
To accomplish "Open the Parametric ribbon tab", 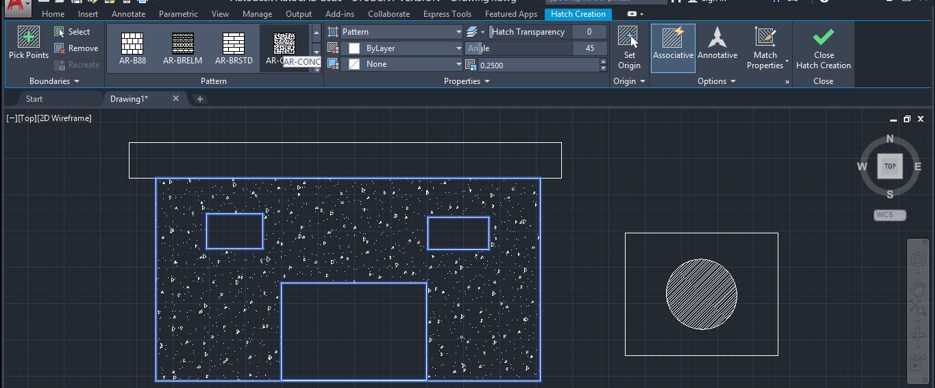I will coord(178,14).
